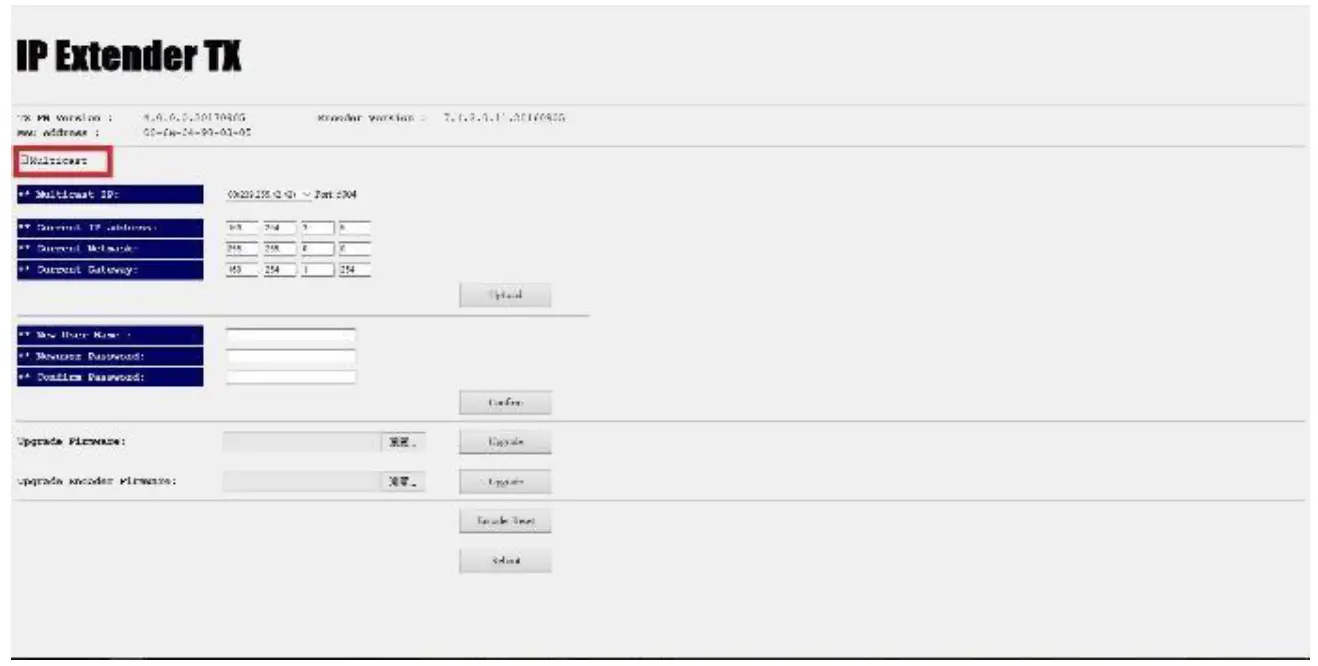1318x666 pixels.
Task: Edit first octet of Current Gateway
Action: pos(242,270)
